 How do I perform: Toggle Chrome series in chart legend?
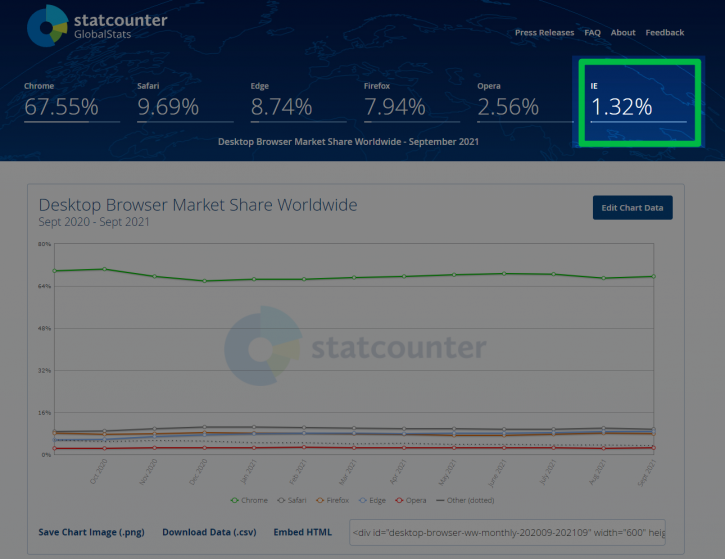(249, 500)
